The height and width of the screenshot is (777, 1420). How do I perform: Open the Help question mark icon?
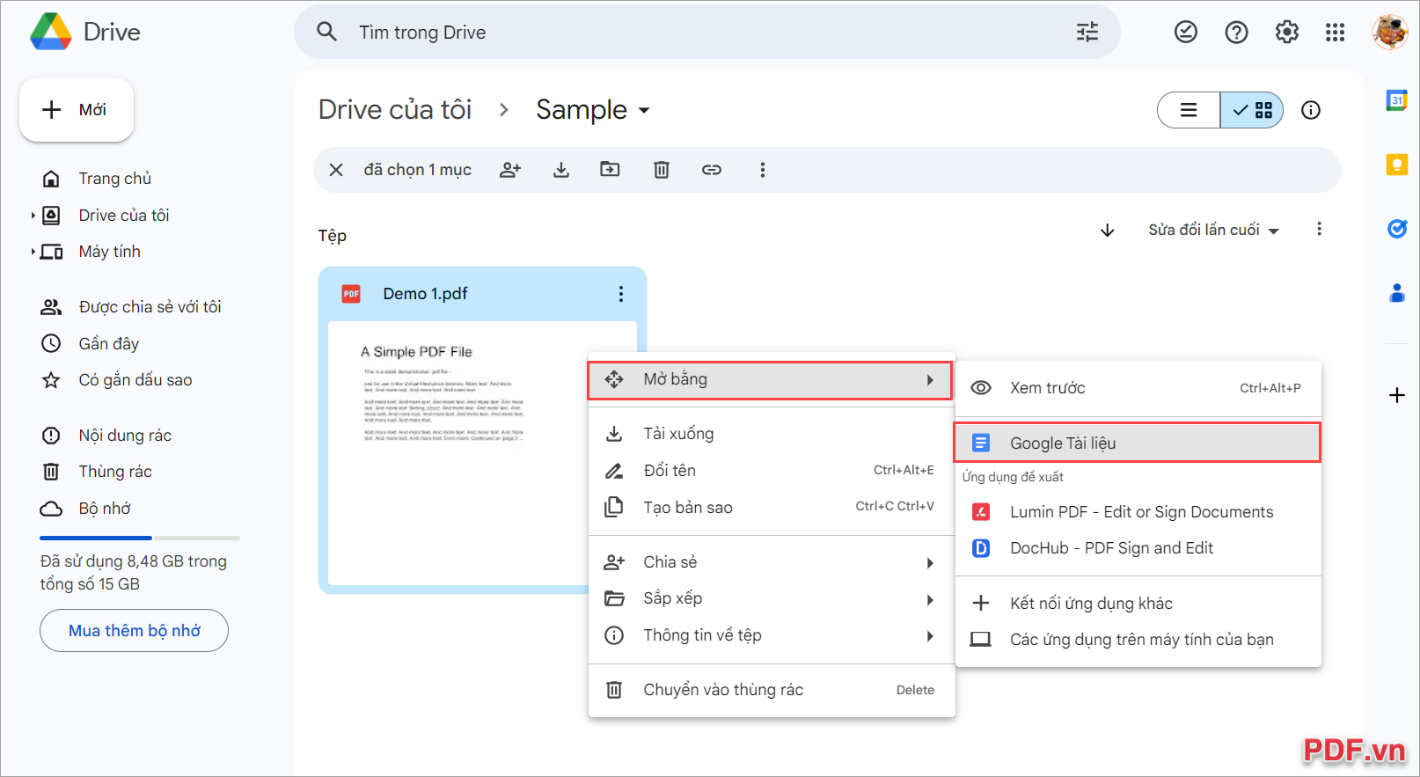pos(1236,32)
